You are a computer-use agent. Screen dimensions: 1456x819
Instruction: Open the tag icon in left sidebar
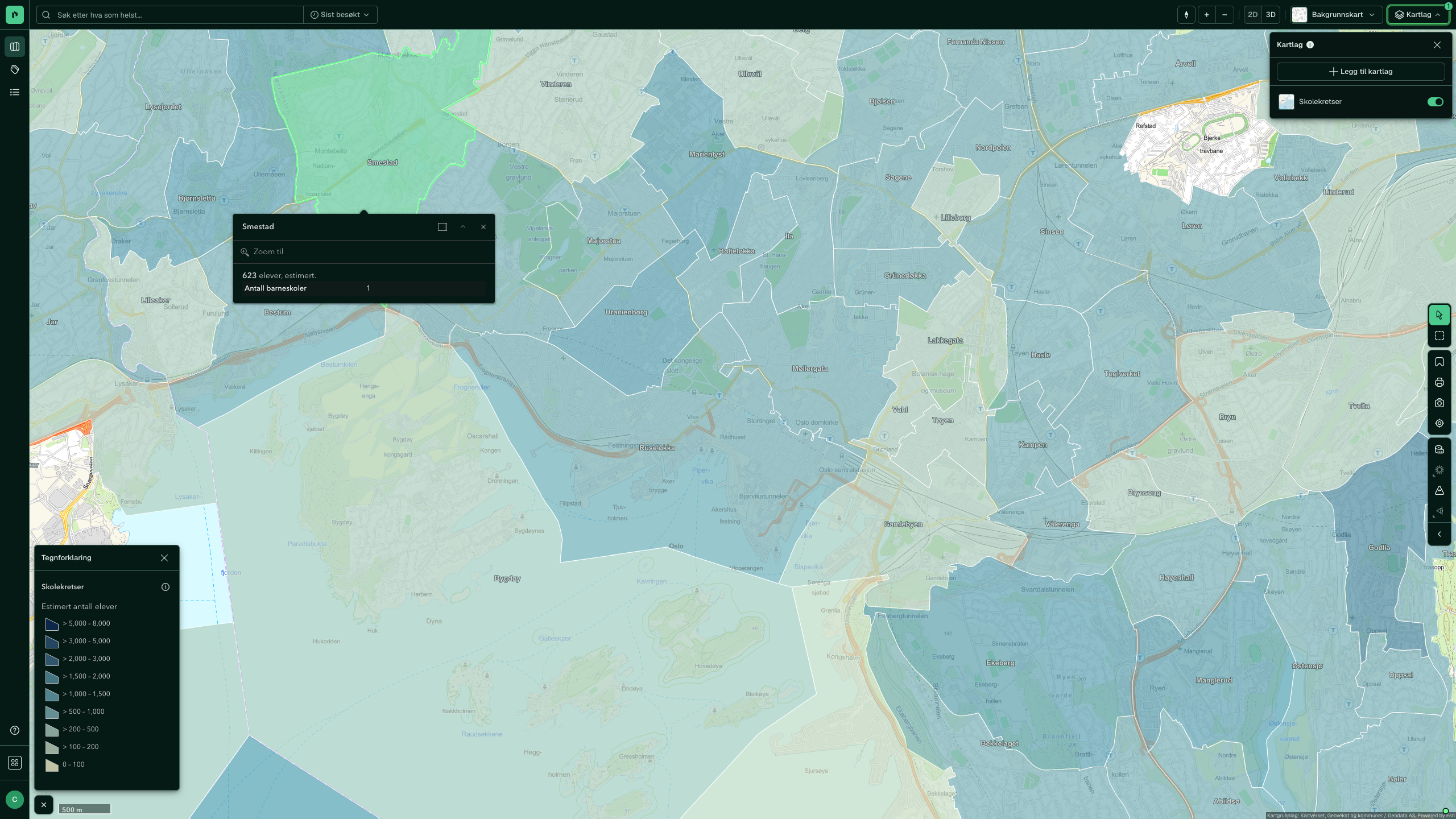click(15, 69)
